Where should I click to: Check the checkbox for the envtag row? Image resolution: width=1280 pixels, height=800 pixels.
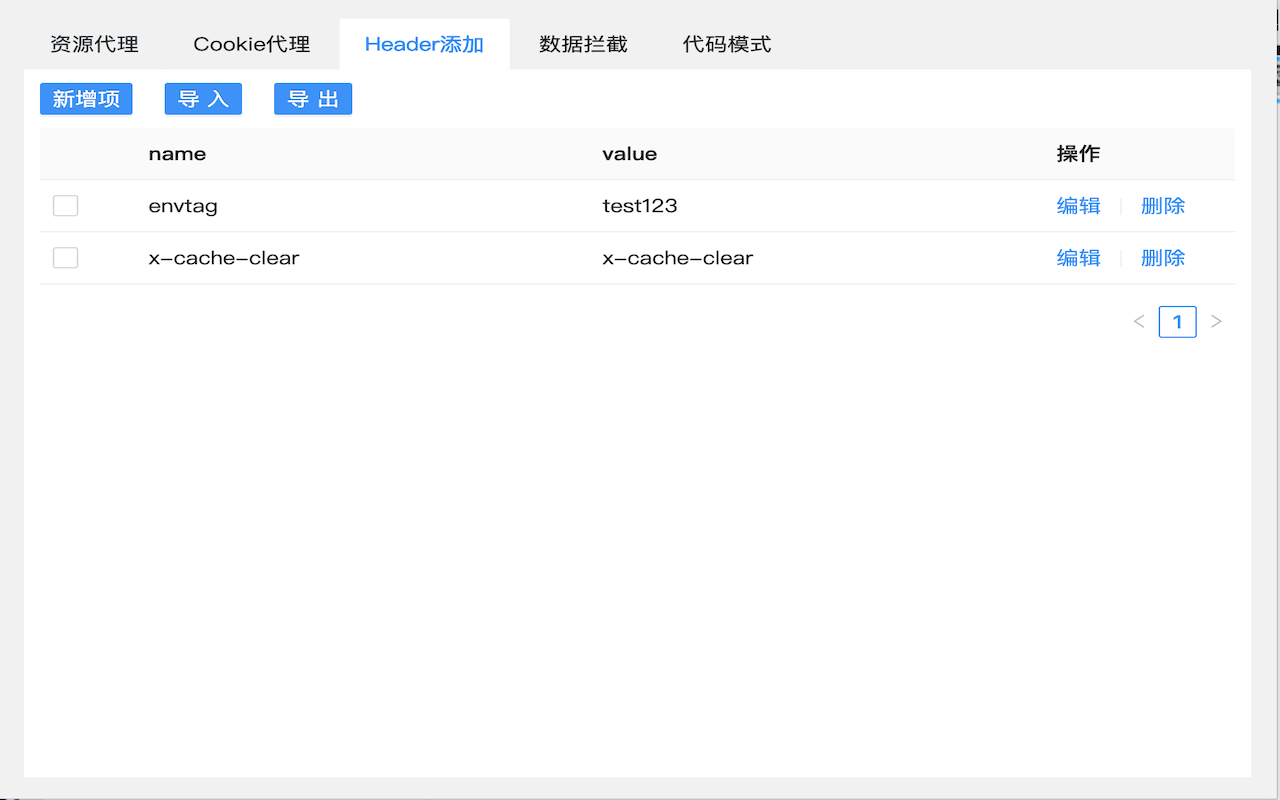[65, 205]
